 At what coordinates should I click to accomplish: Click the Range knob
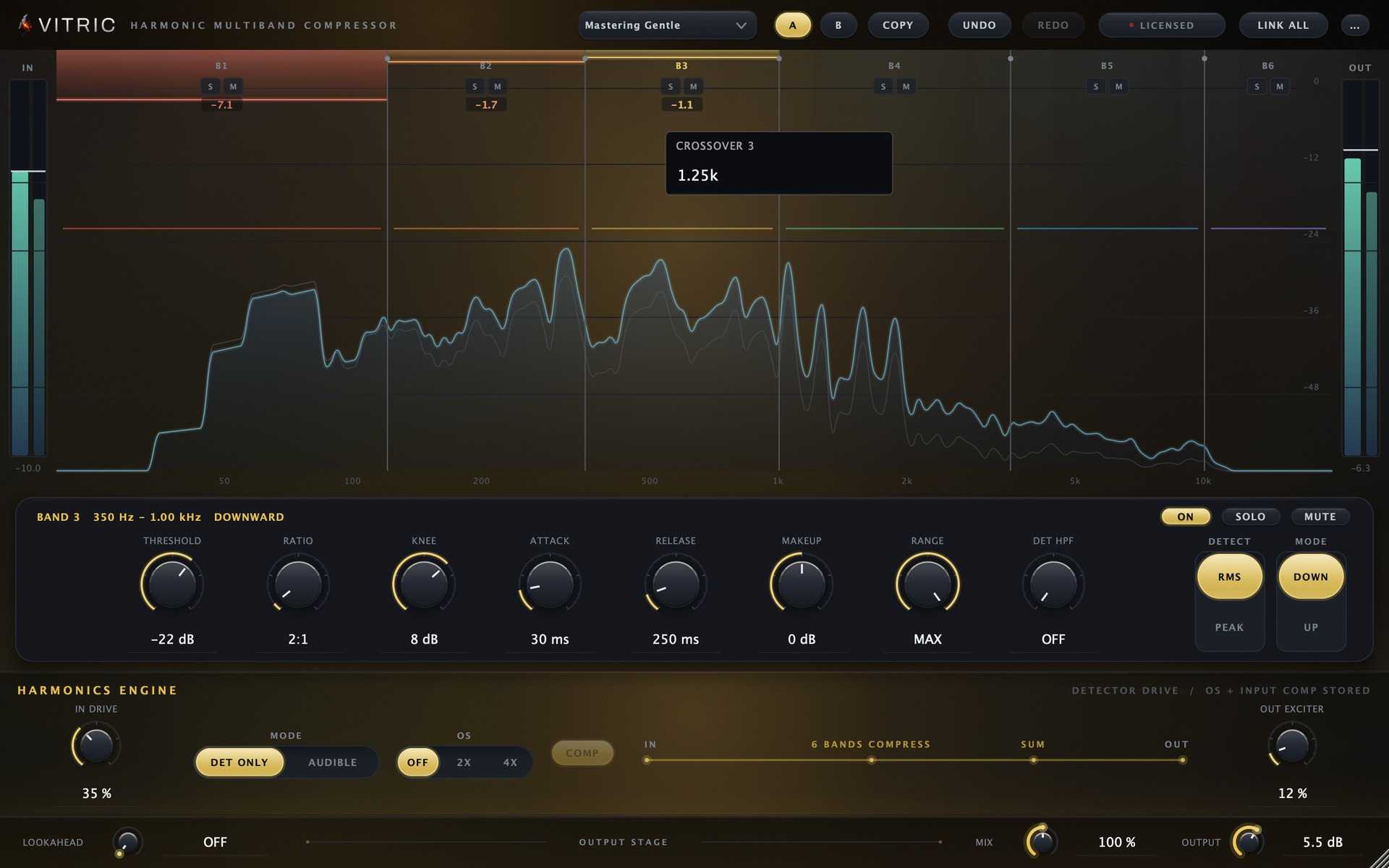(927, 583)
